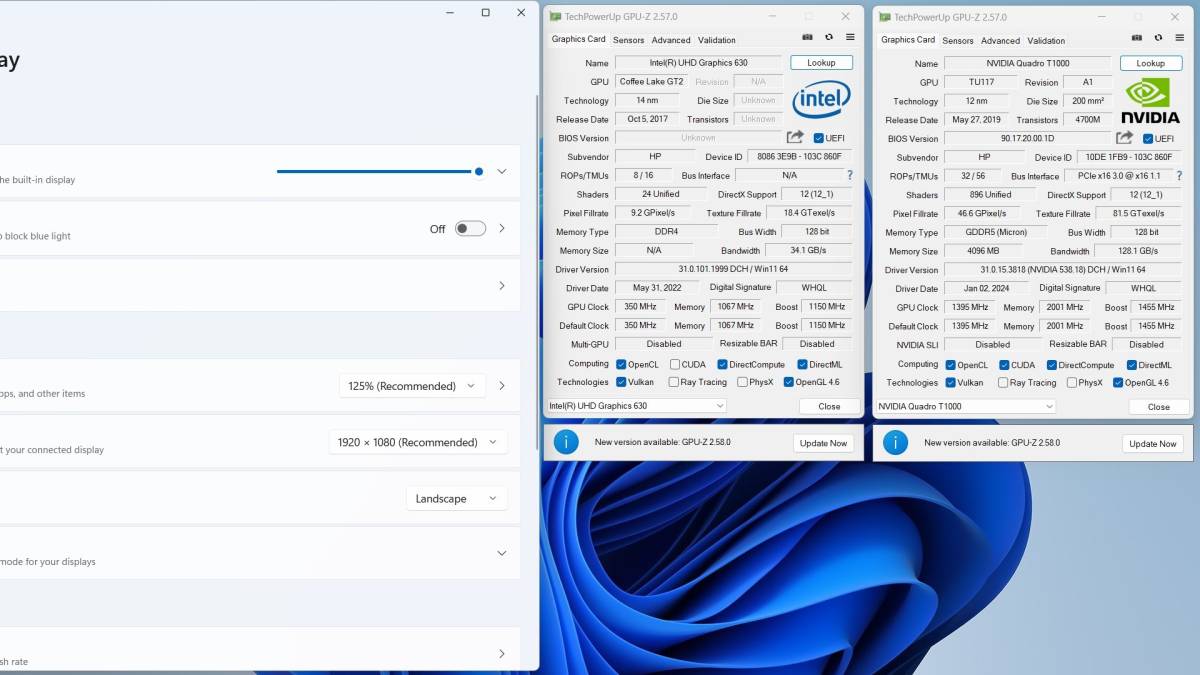Maximize the Settings display window
Viewport: 1200px width, 675px height.
point(485,13)
